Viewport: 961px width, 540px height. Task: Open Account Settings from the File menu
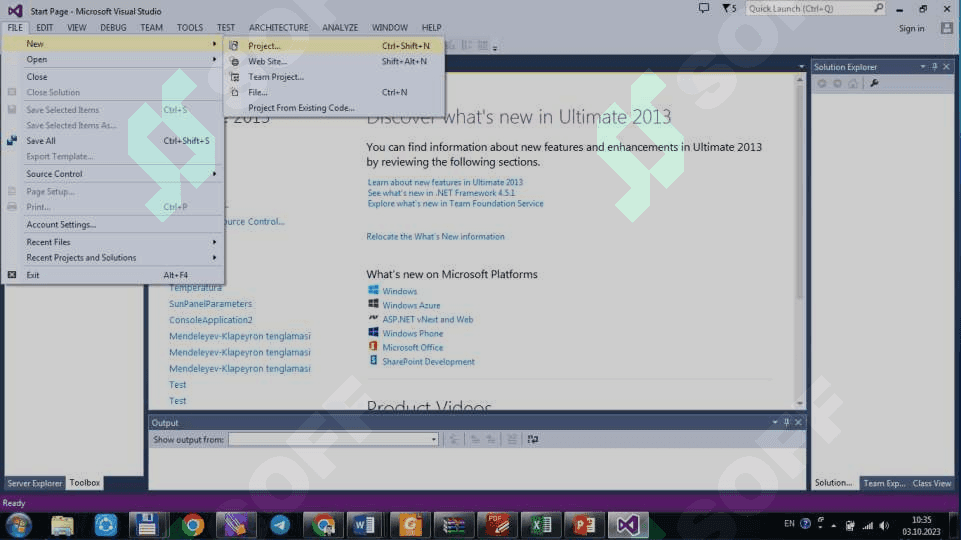(x=113, y=224)
